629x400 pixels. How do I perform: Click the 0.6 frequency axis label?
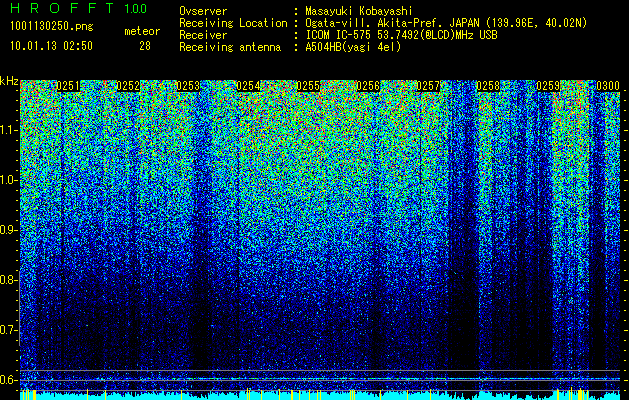8,380
